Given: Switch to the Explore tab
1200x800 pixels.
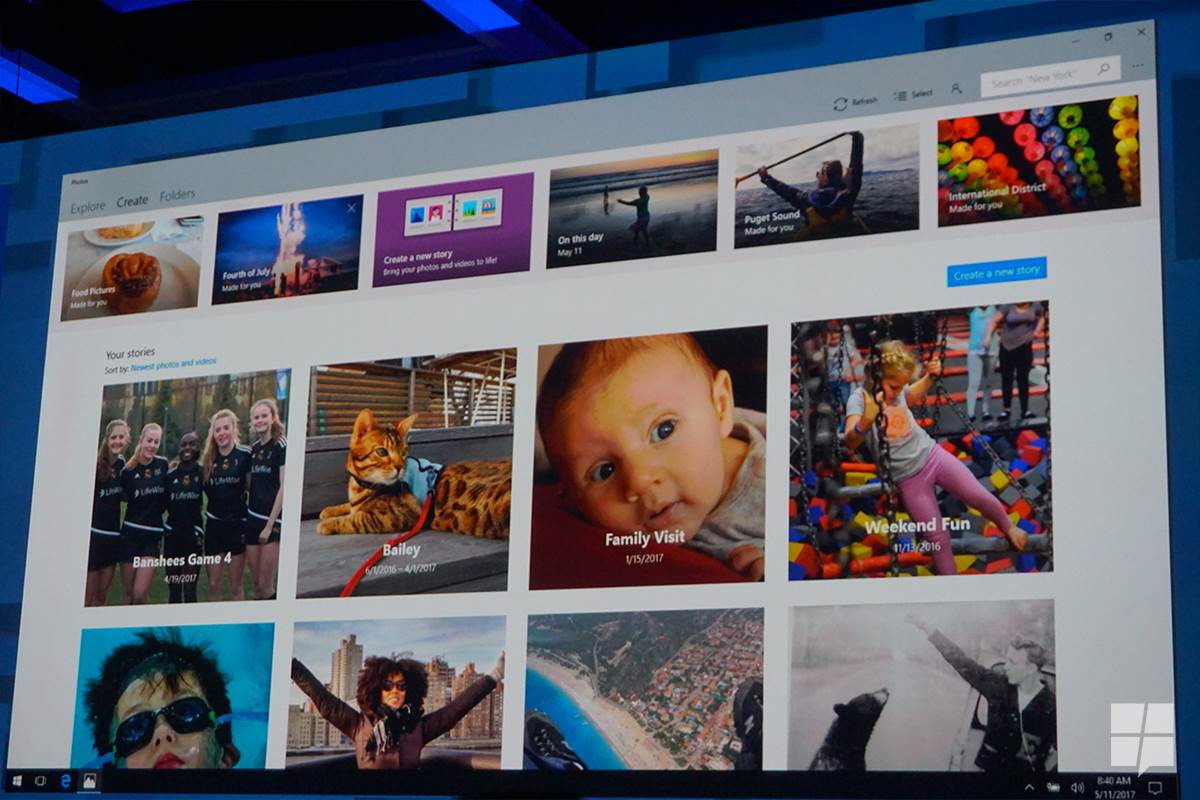Looking at the screenshot, I should (x=88, y=207).
